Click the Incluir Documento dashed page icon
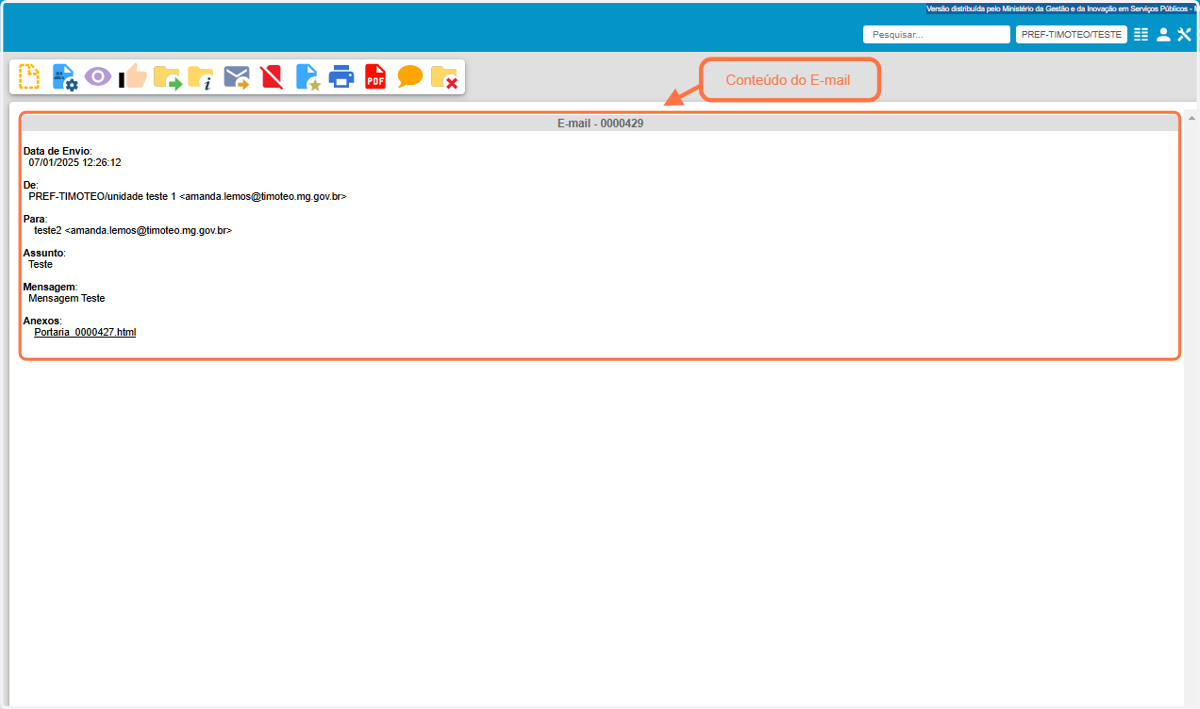1200x709 pixels. [x=30, y=77]
